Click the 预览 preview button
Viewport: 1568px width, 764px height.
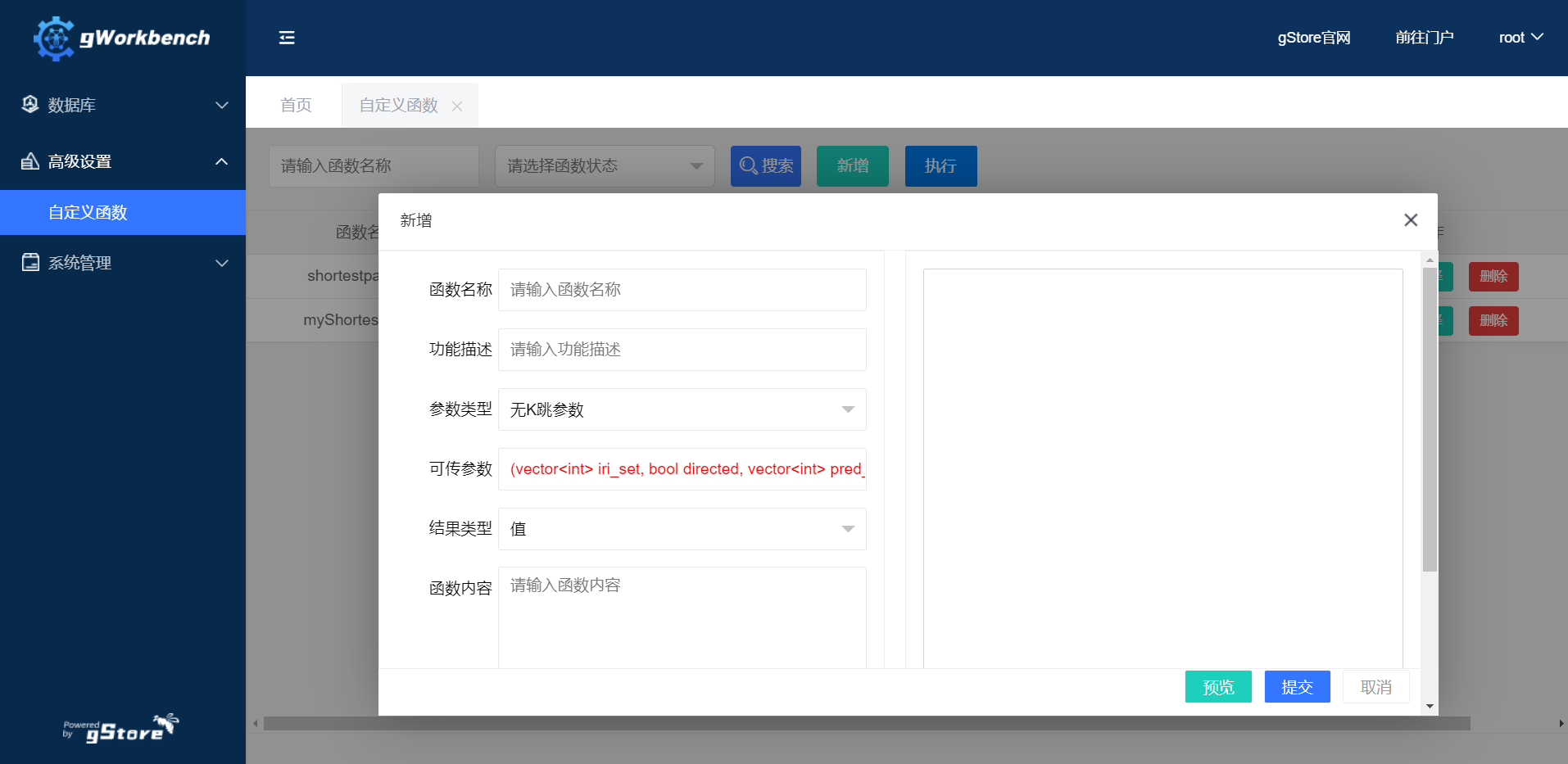1217,687
